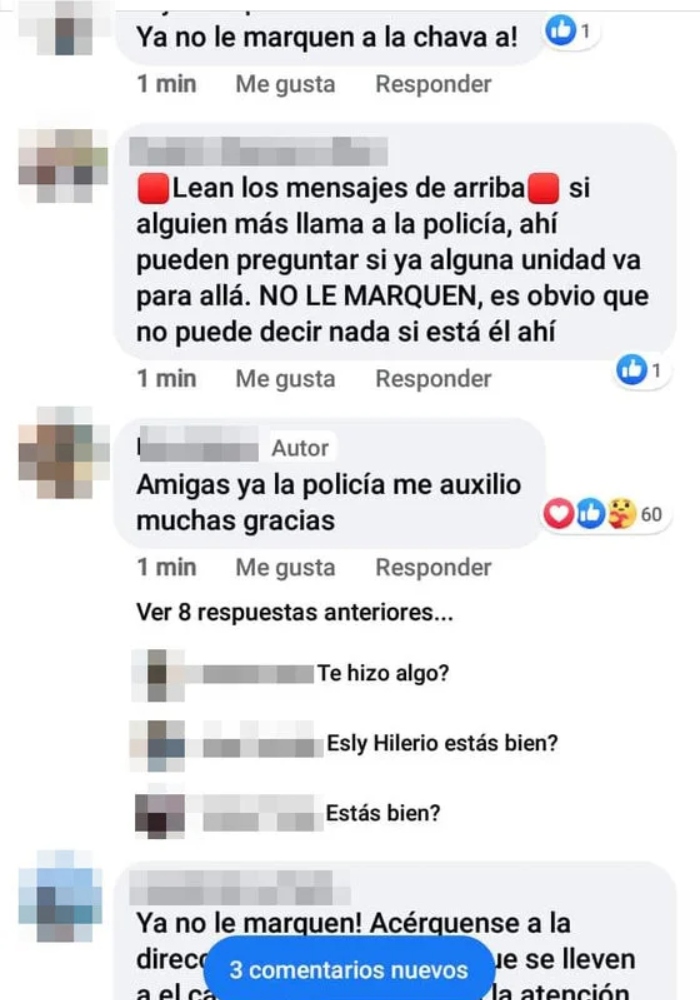
Task: Open the avatar next to 'Estás bien?' reply
Action: click(x=160, y=814)
